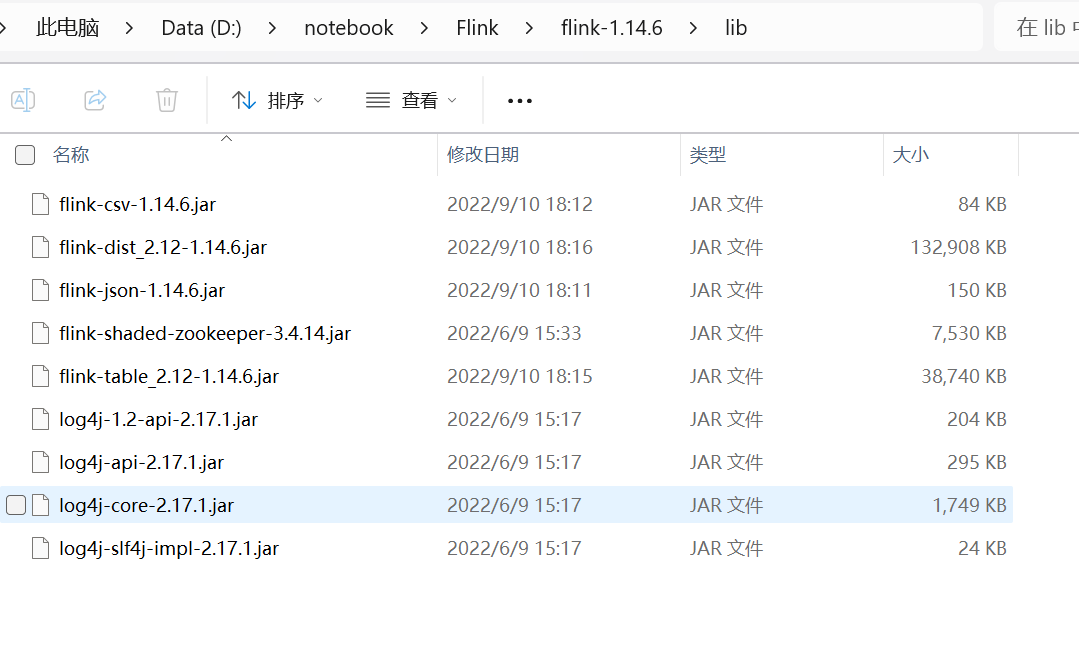Expand the chevron after flink-1.14.6 in breadcrumb
Image resolution: width=1079 pixels, height=651 pixels.
(x=695, y=27)
